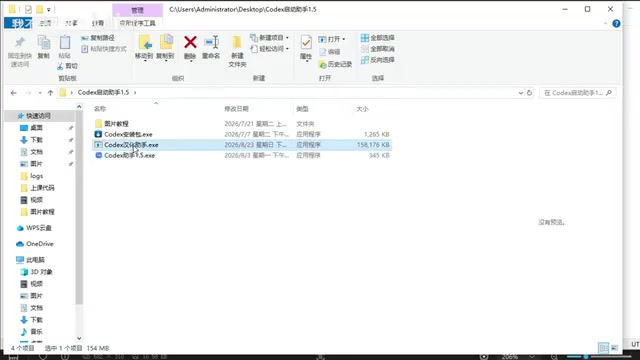Click the Help question mark icon

[x=616, y=24]
